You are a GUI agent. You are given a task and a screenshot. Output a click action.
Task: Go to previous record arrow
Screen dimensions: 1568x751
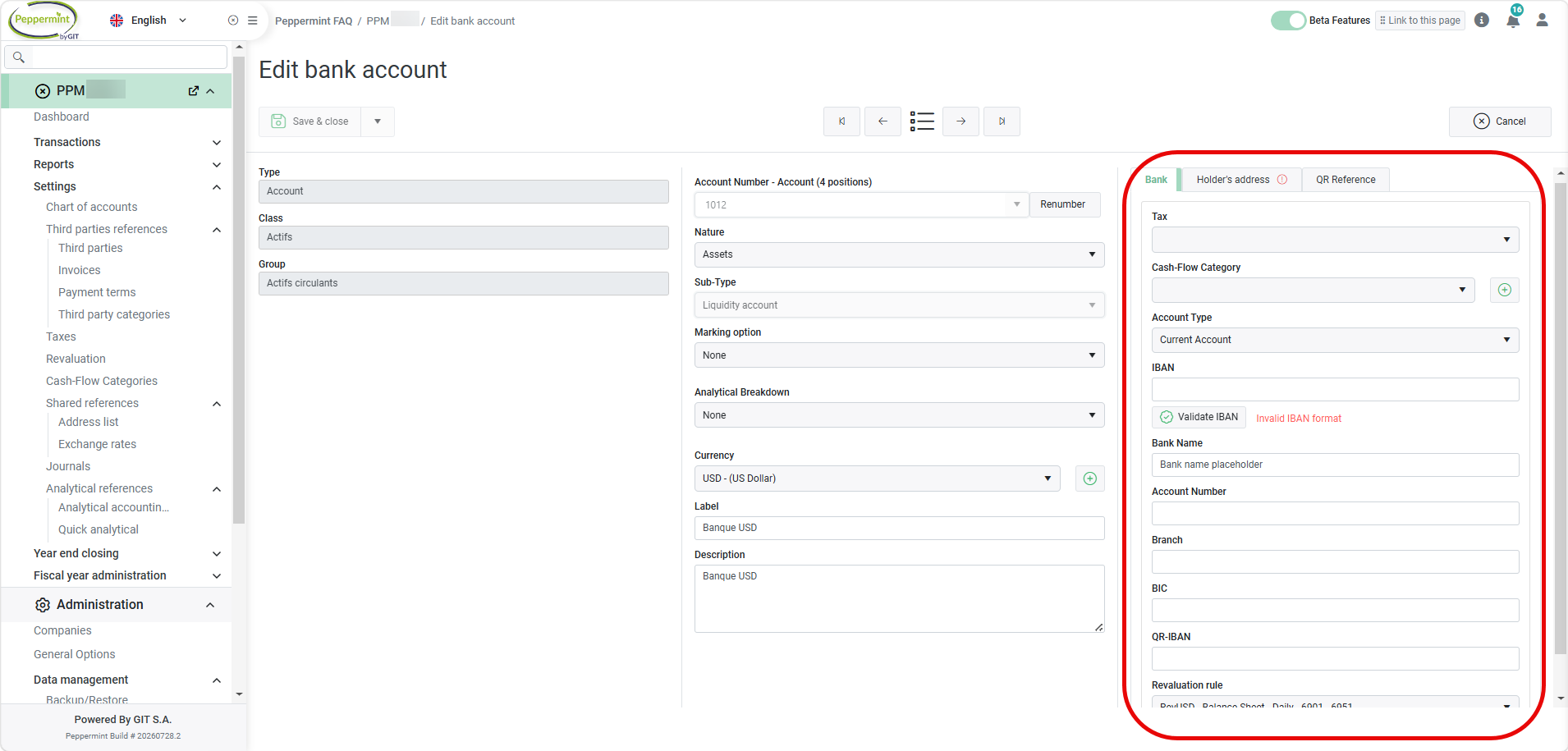click(x=883, y=121)
